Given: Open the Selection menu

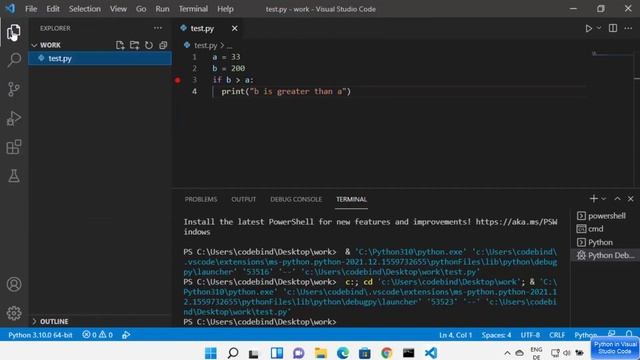Looking at the screenshot, I should tap(84, 9).
